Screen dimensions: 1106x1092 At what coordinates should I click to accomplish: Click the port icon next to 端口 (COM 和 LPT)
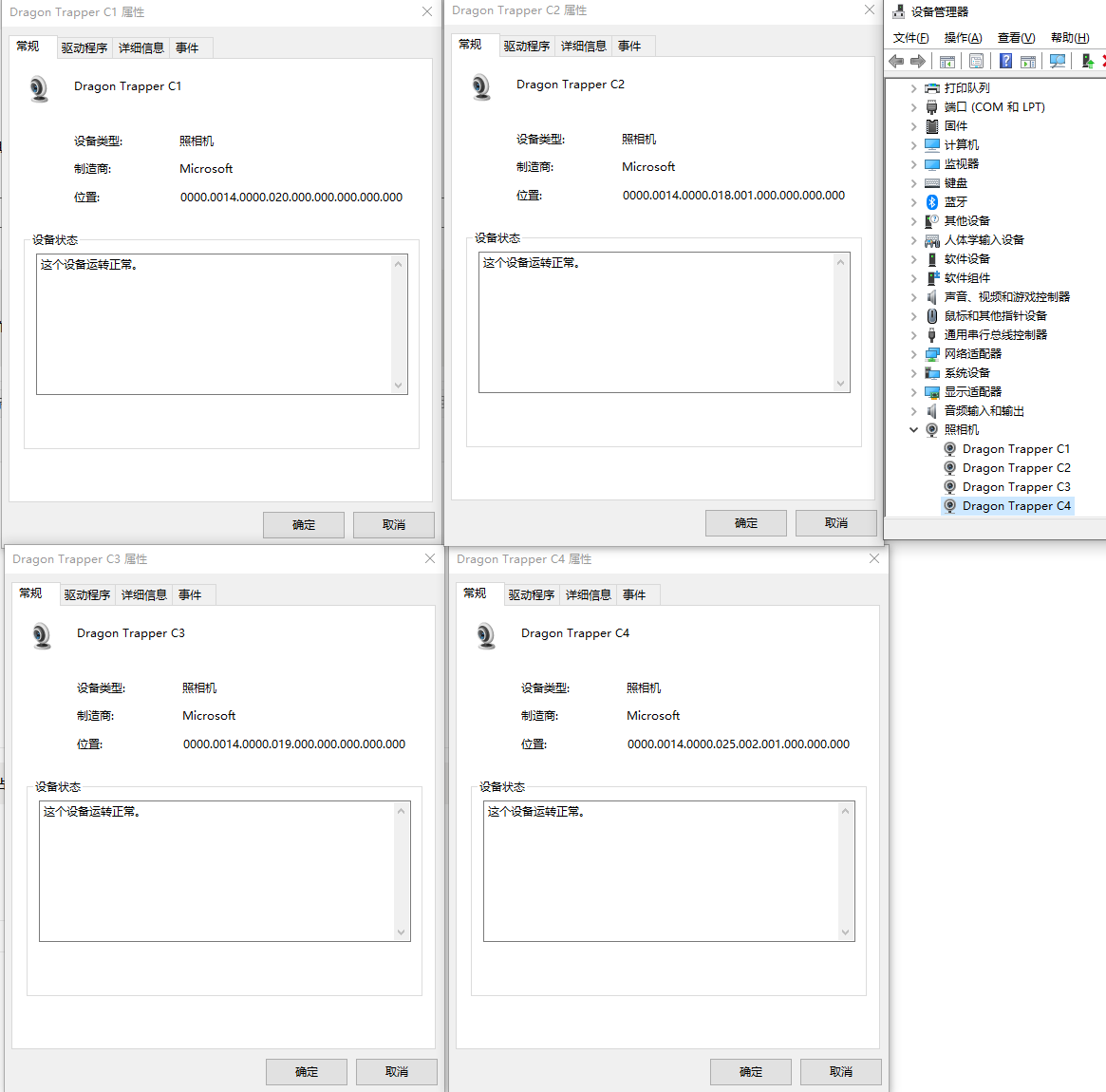coord(931,107)
